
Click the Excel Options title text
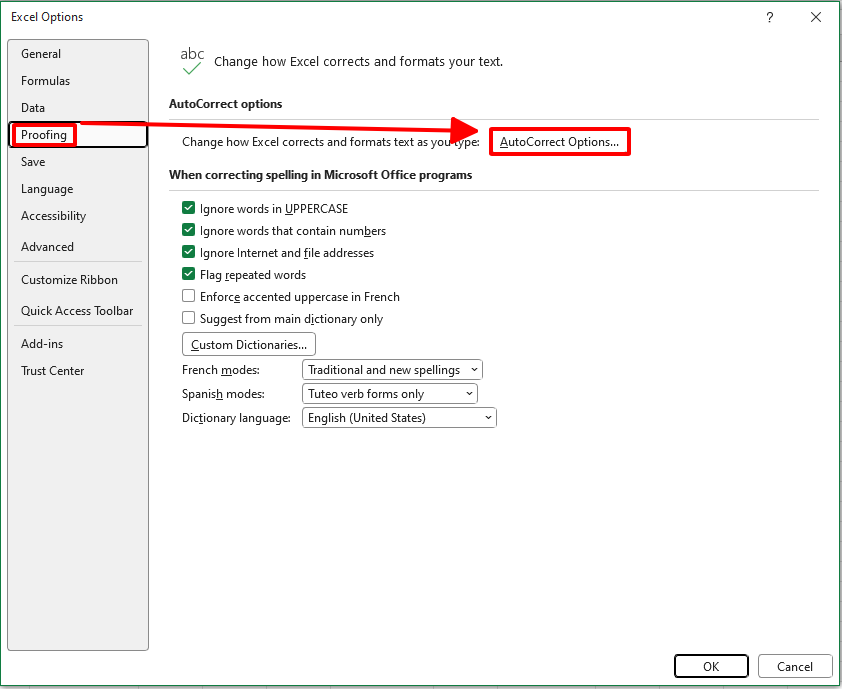tap(47, 17)
